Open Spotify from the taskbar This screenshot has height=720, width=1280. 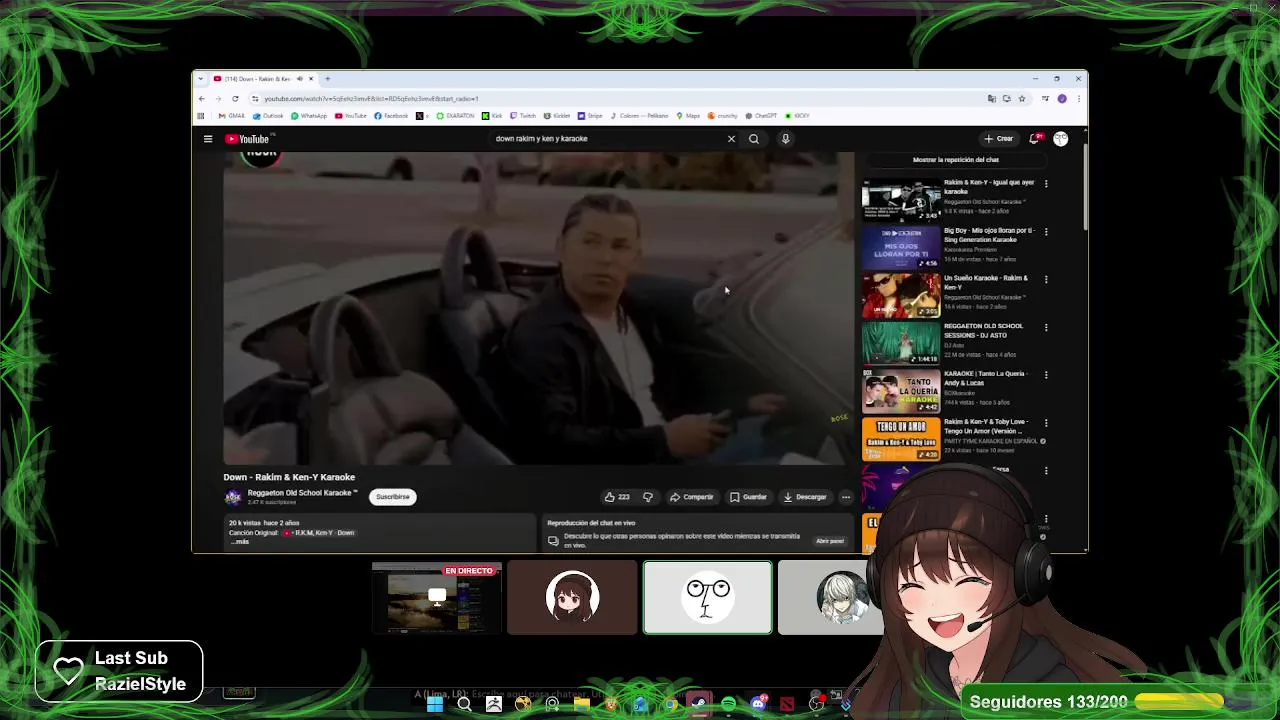click(x=728, y=704)
